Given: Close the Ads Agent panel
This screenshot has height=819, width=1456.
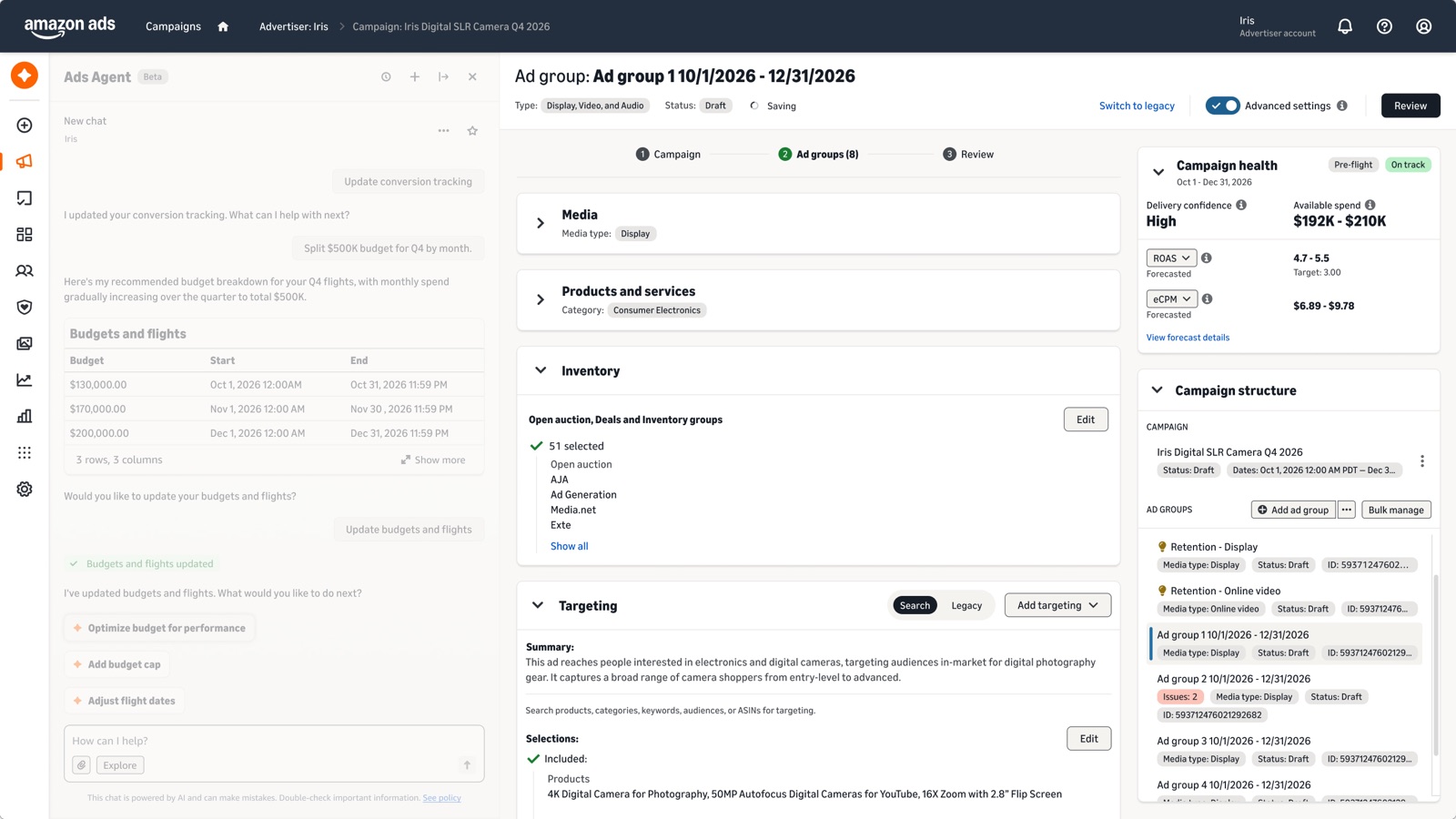Looking at the screenshot, I should click(472, 77).
